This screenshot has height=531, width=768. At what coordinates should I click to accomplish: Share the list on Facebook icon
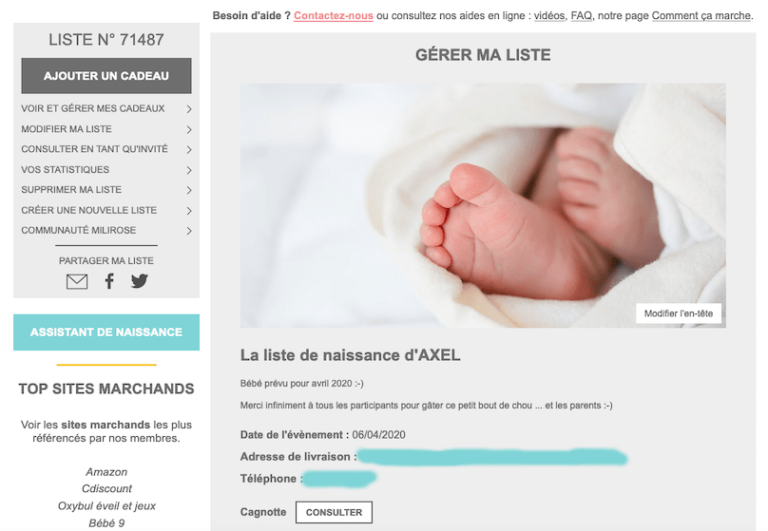click(109, 281)
